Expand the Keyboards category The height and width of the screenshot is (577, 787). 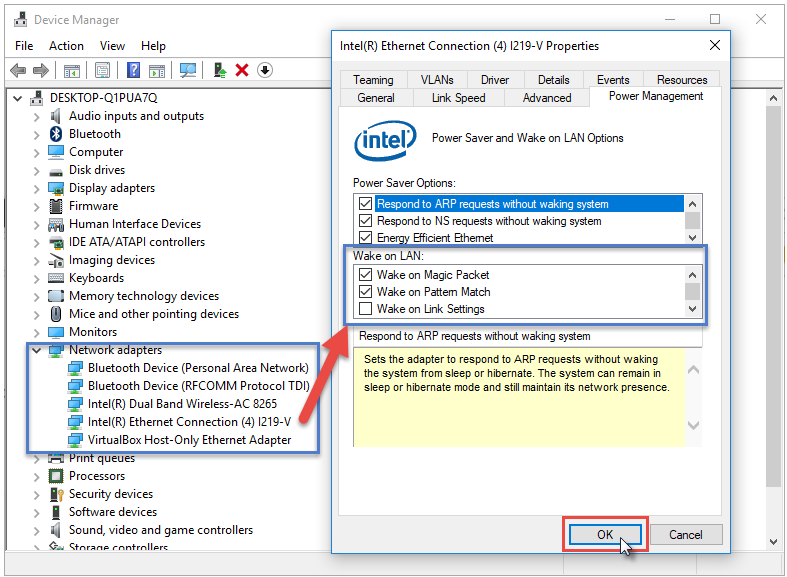(x=36, y=278)
